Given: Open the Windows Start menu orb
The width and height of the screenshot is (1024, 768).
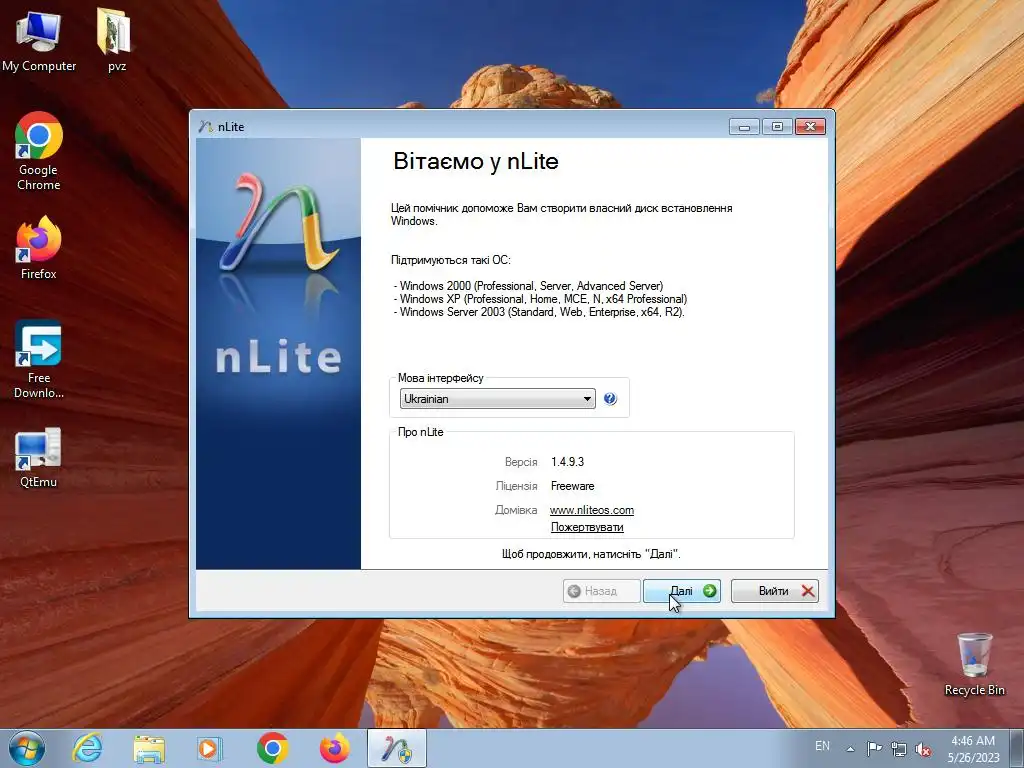Looking at the screenshot, I should (27, 748).
